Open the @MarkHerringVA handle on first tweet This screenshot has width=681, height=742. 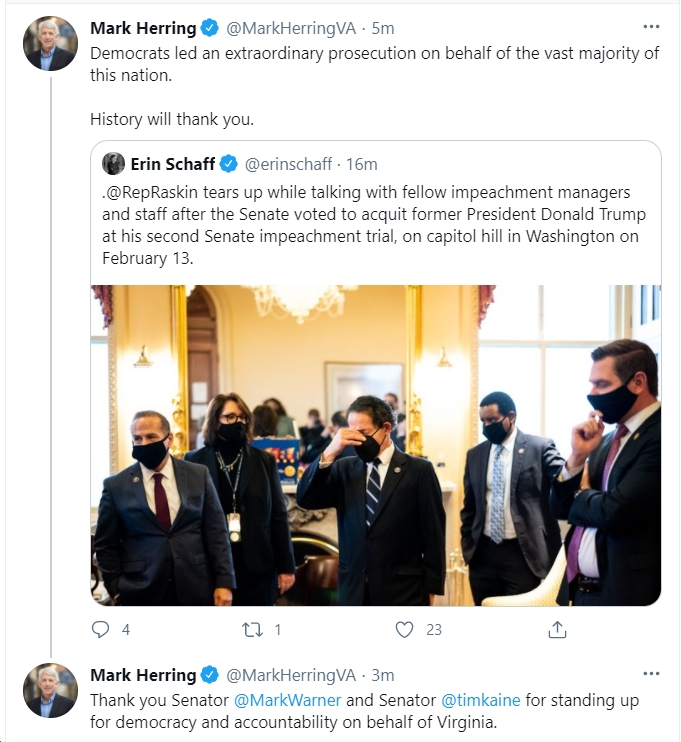click(x=291, y=28)
